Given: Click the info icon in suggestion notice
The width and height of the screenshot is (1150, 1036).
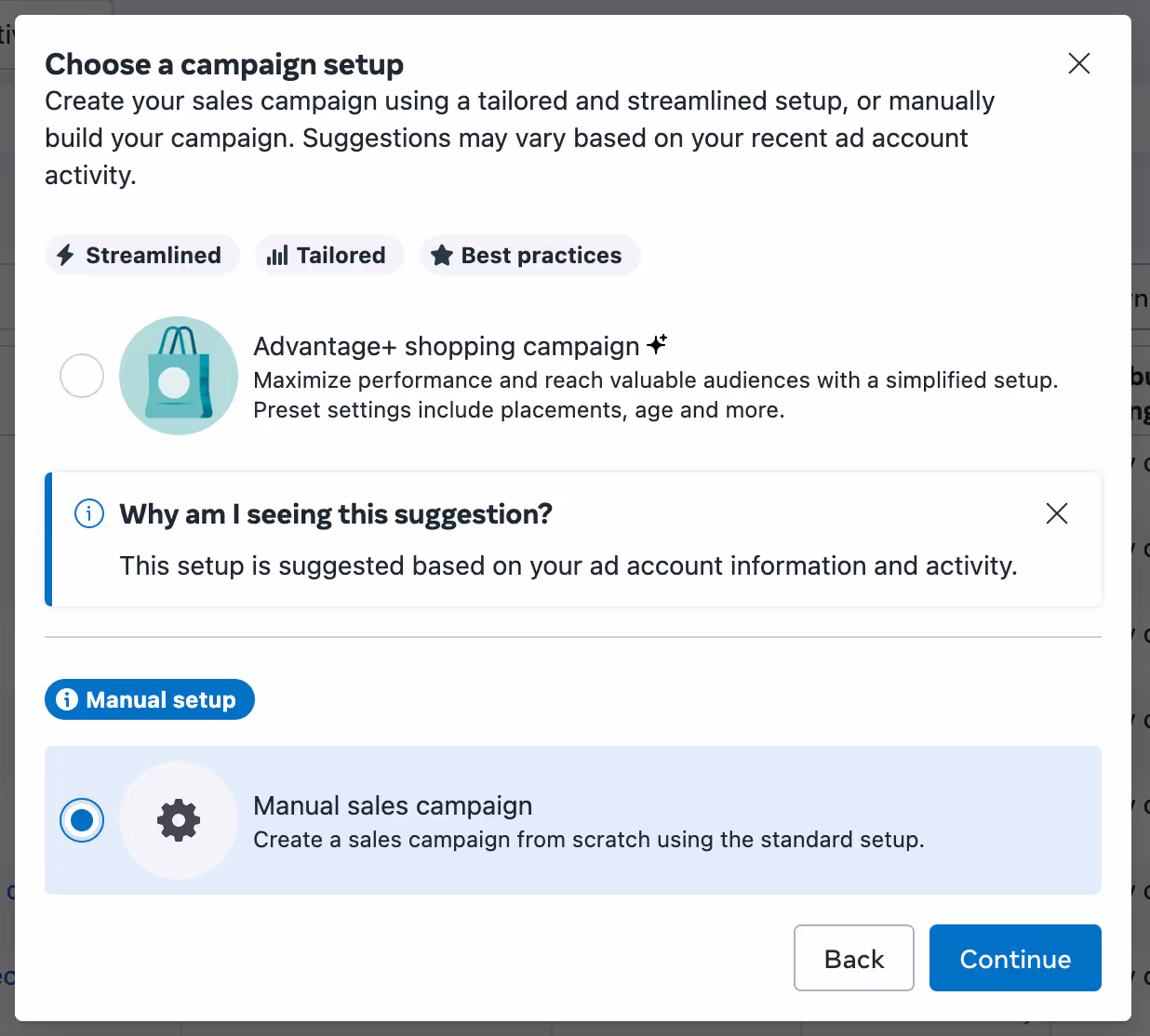Looking at the screenshot, I should (x=89, y=513).
